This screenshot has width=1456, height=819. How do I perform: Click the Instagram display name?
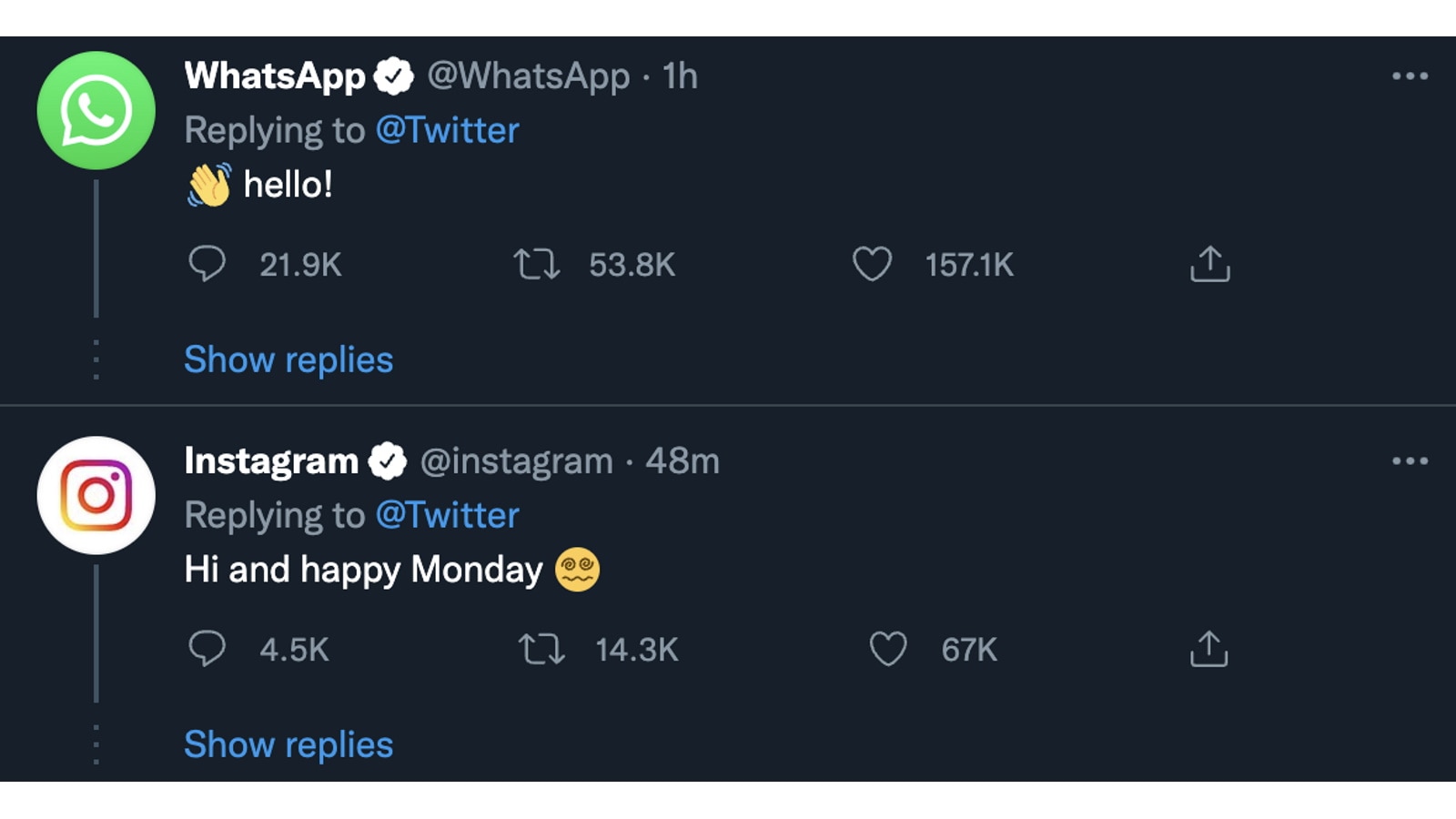(x=271, y=461)
